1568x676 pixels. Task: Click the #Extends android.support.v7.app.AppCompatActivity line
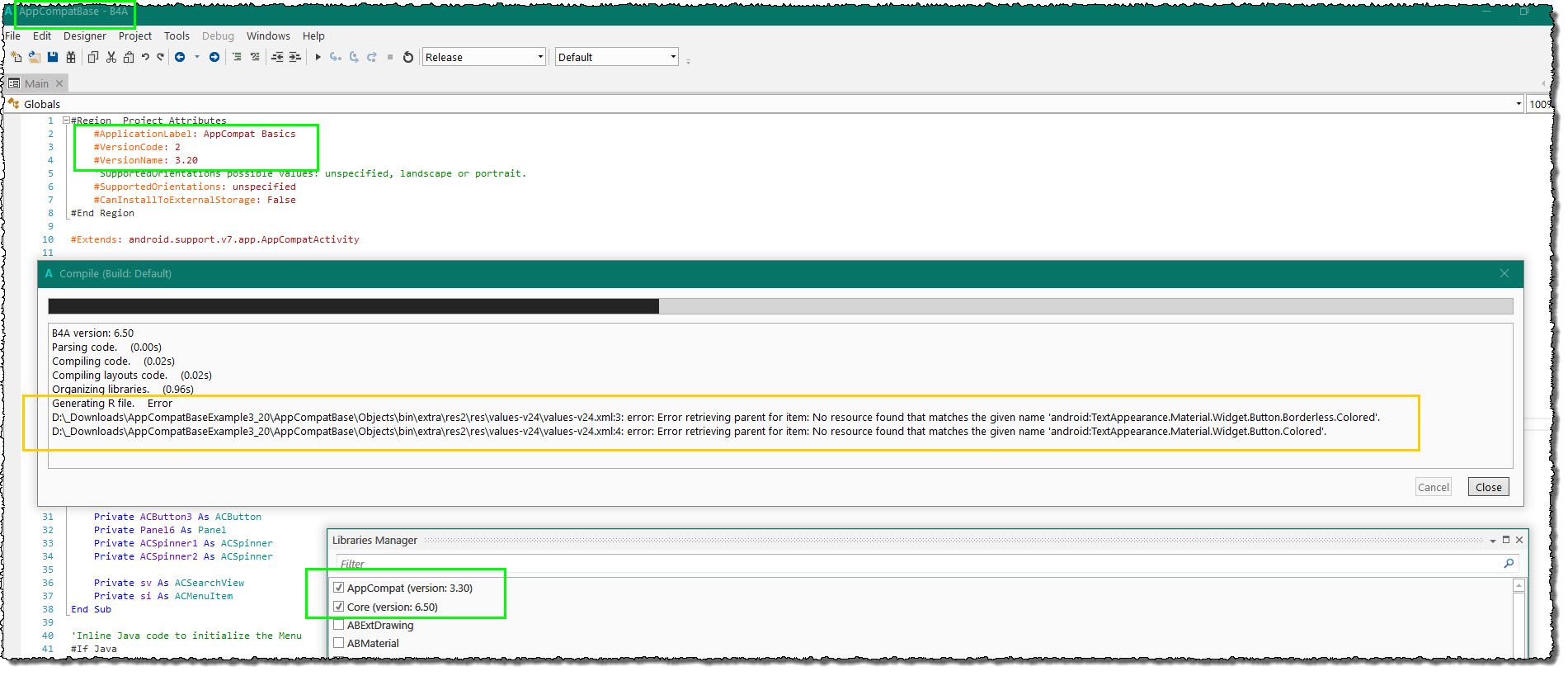tap(214, 239)
